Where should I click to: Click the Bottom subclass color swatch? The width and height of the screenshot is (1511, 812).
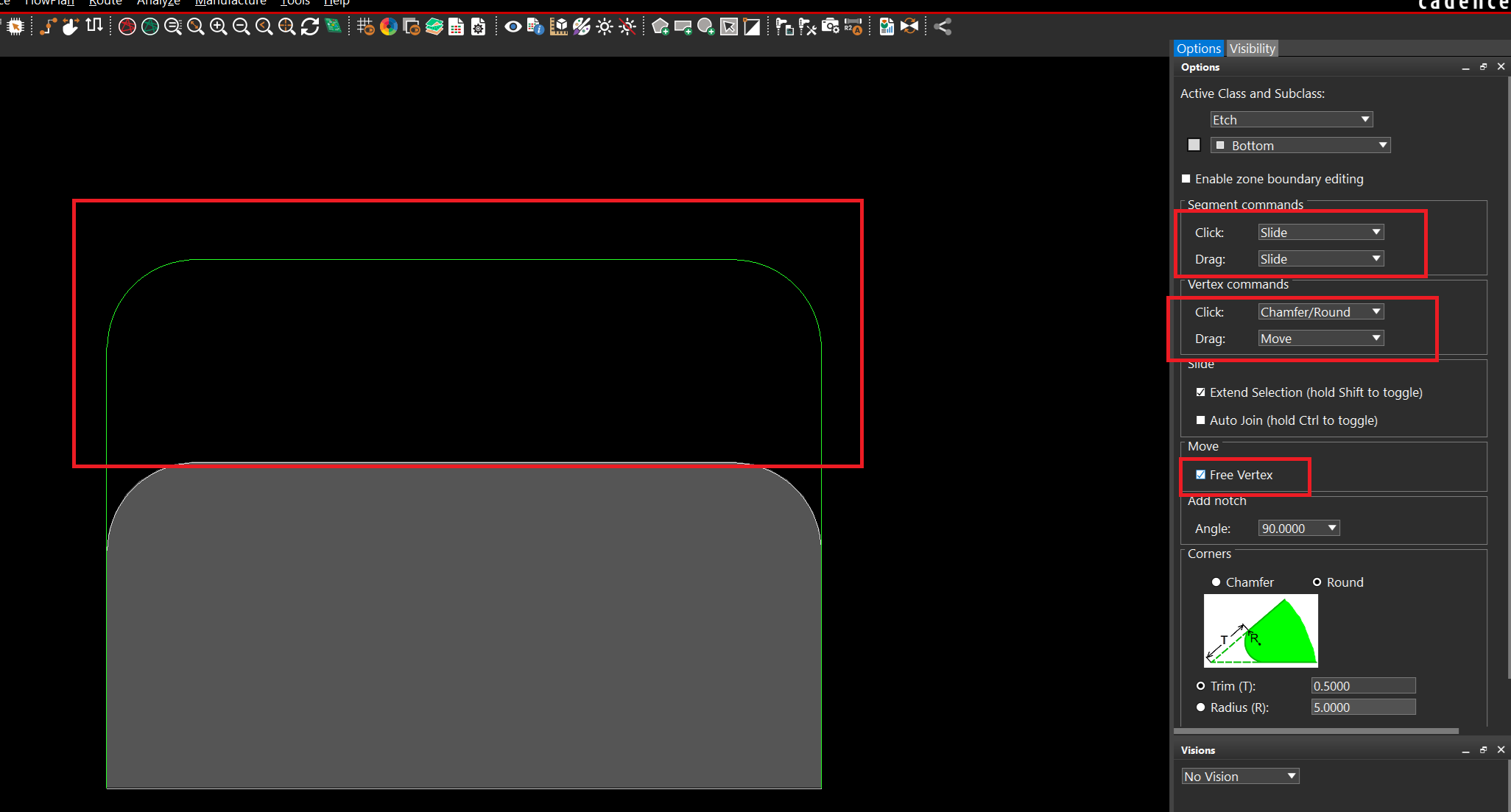tap(1194, 145)
